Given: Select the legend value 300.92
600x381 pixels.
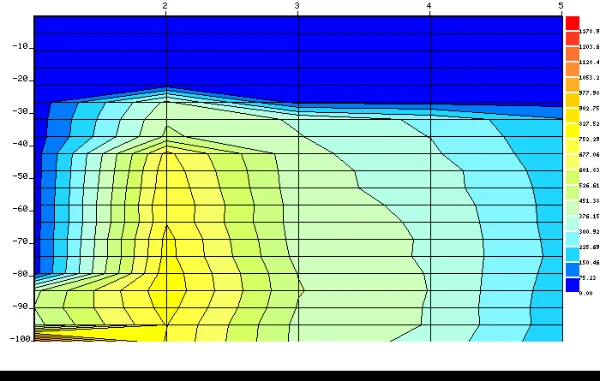Looking at the screenshot, I should tap(589, 232).
